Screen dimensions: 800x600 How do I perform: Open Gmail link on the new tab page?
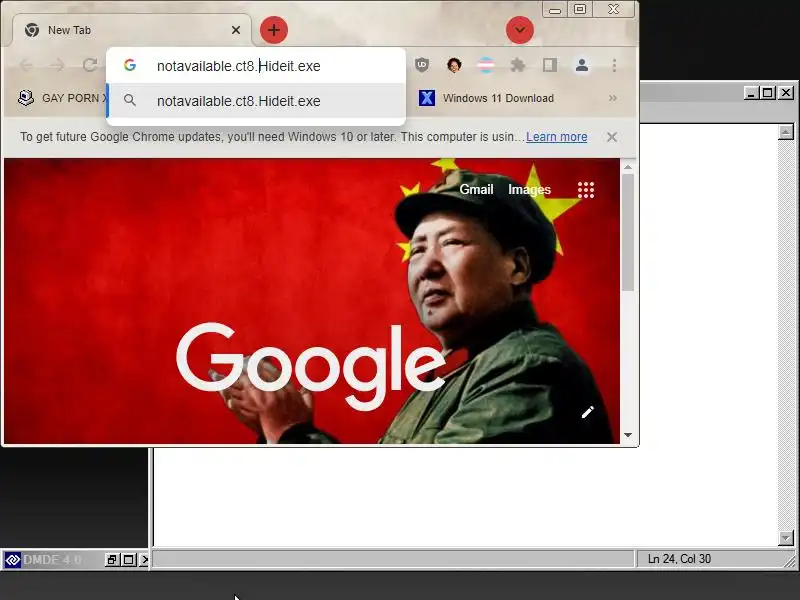coord(476,189)
